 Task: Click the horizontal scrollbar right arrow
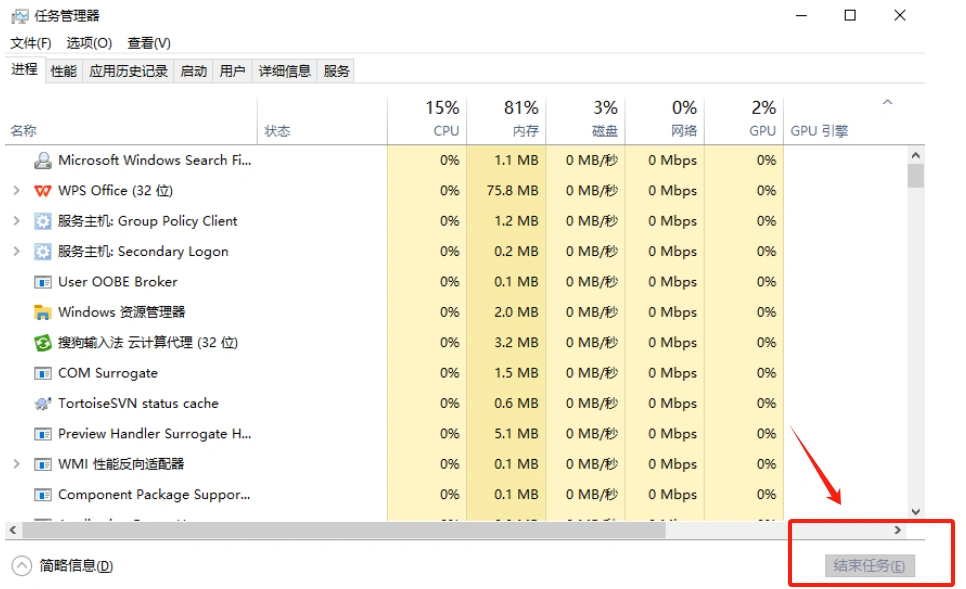coord(897,530)
